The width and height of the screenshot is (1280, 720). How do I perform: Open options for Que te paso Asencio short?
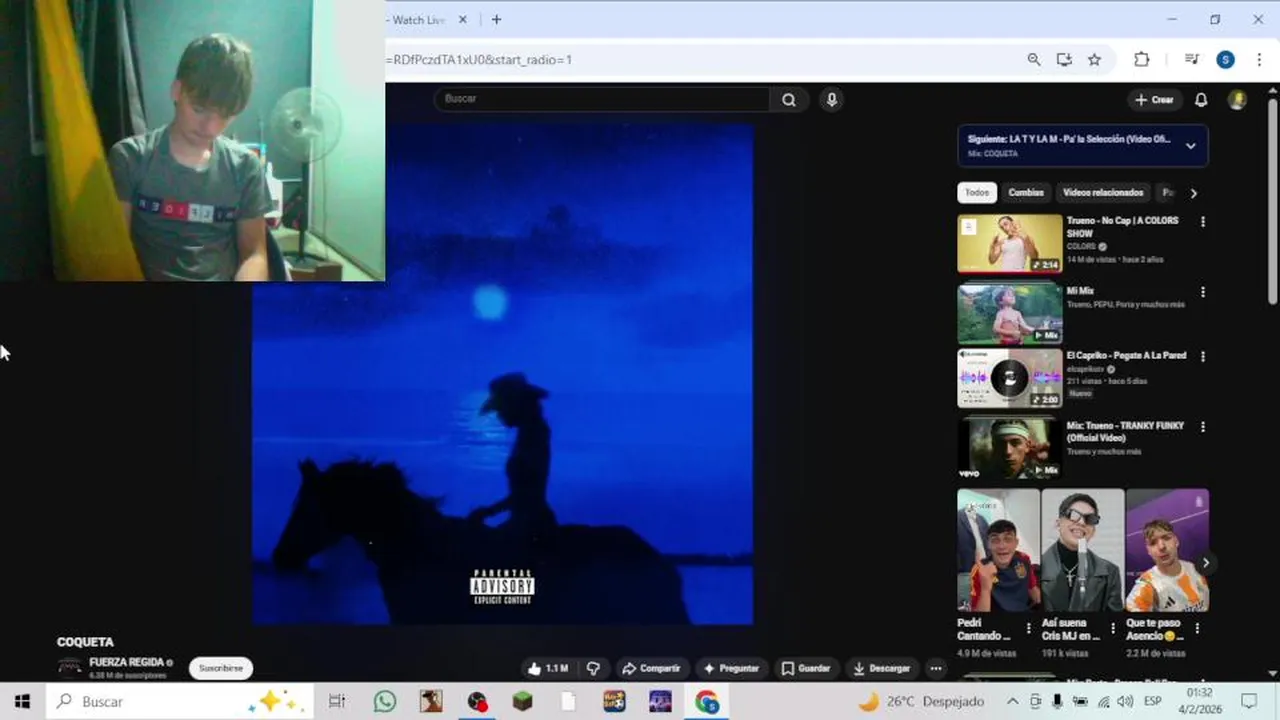coord(1197,629)
